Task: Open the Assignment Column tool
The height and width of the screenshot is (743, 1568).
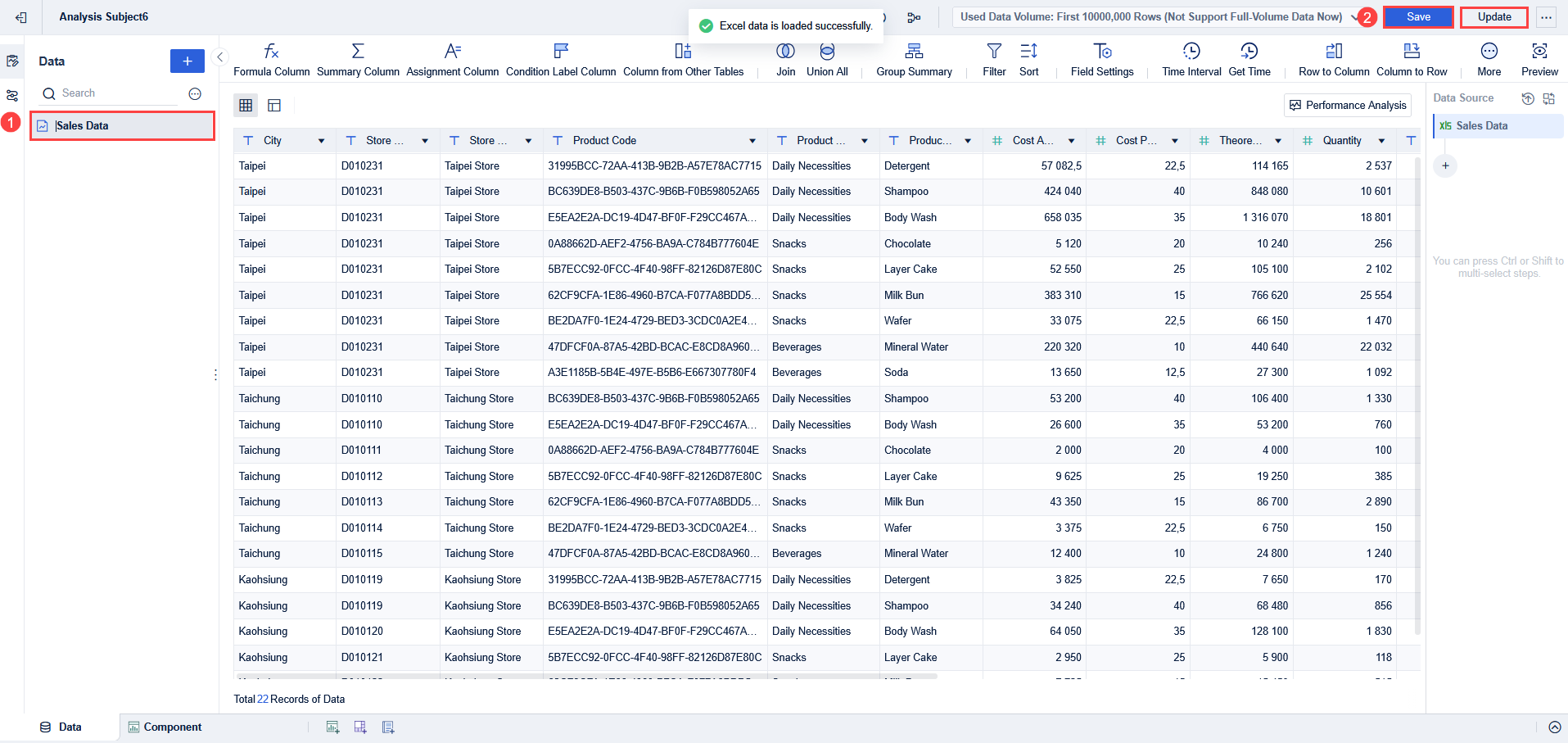Action: point(452,61)
